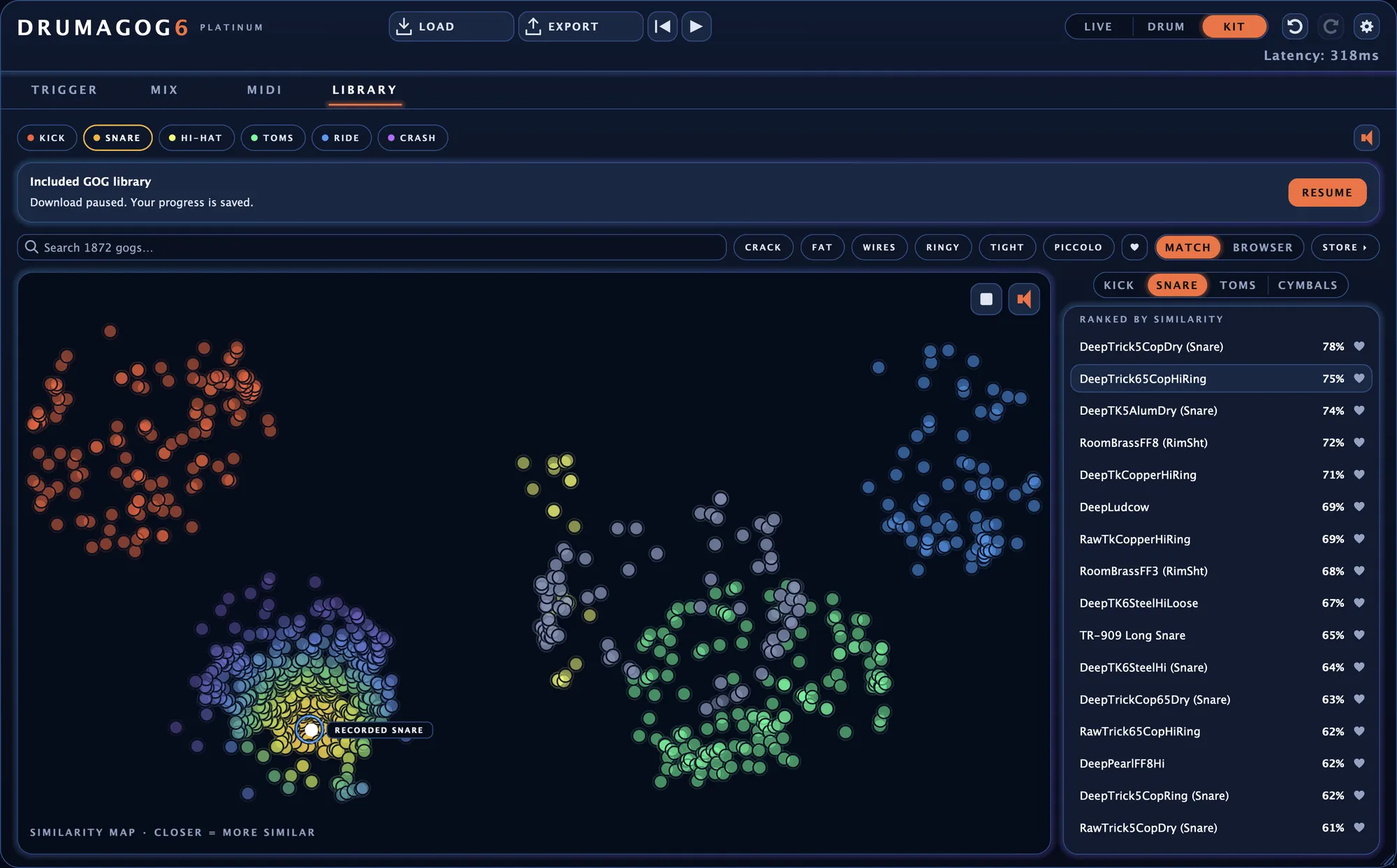Screen dimensions: 1397x868
Task: Toggle the library audition speaker icon
Action: point(1366,138)
